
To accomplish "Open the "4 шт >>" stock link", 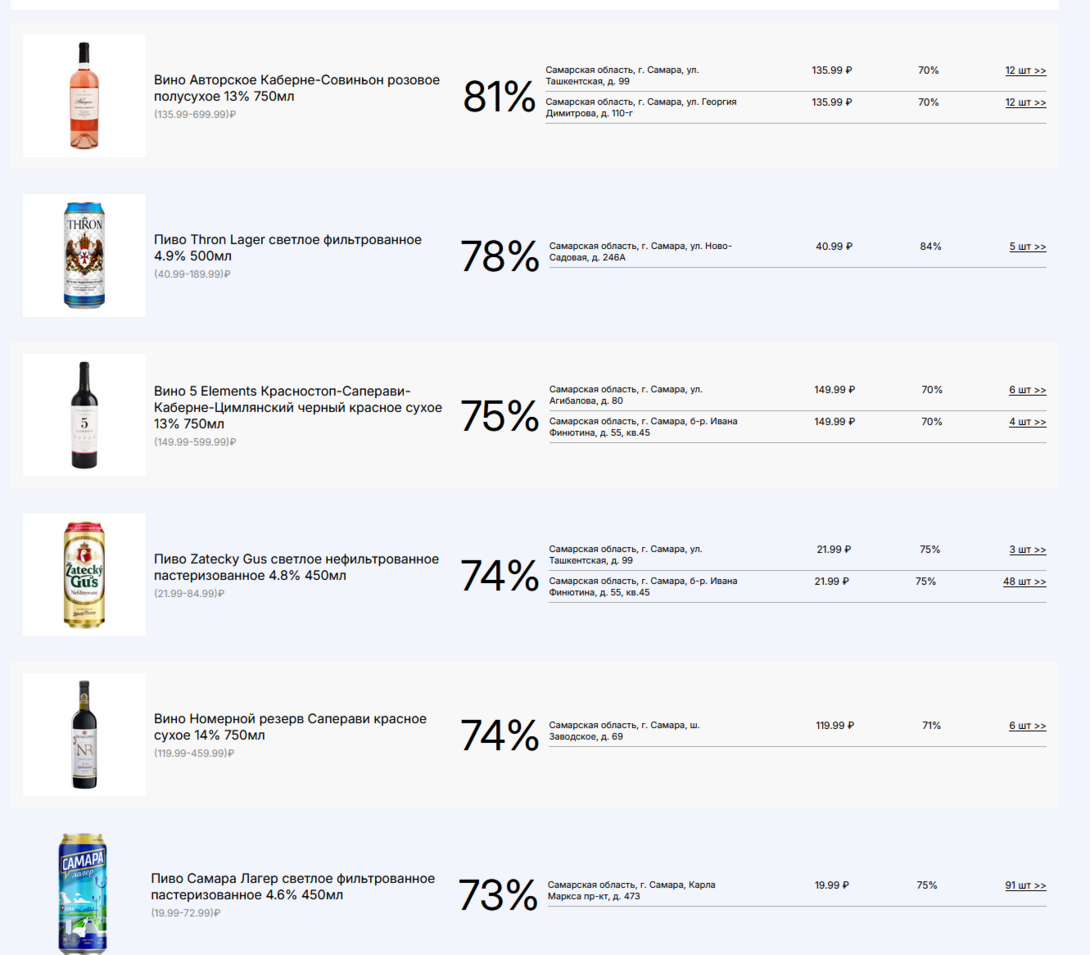I will (x=1027, y=422).
